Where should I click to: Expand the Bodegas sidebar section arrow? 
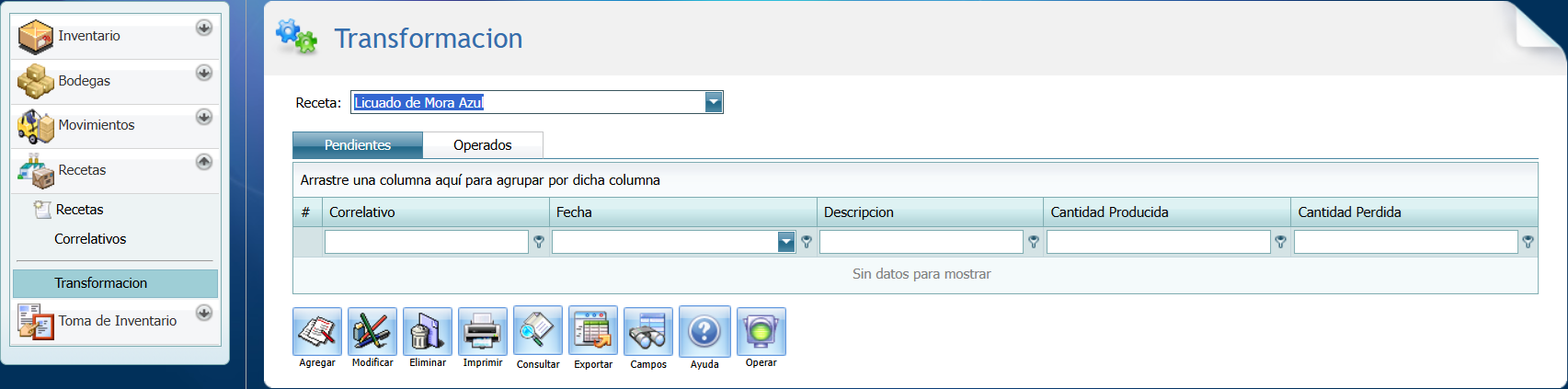[204, 73]
